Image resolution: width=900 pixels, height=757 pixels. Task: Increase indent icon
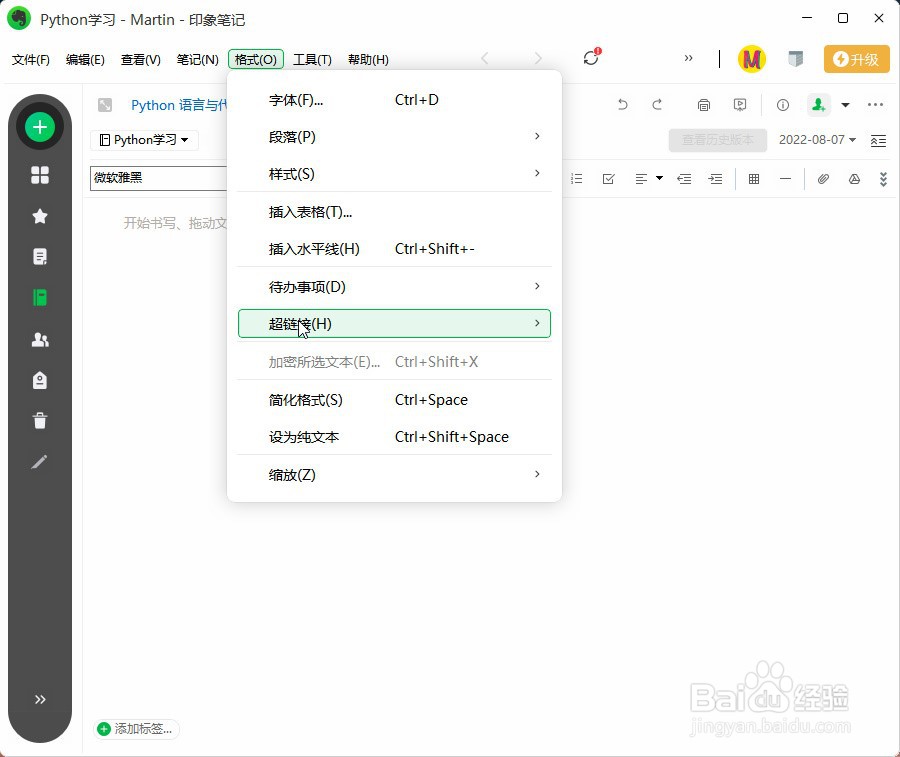click(715, 179)
